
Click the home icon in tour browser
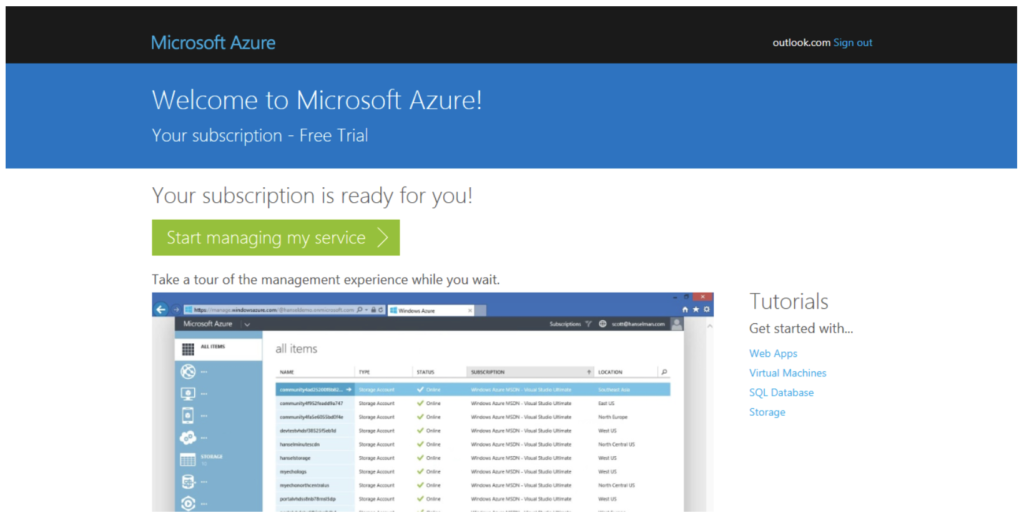click(x=685, y=310)
